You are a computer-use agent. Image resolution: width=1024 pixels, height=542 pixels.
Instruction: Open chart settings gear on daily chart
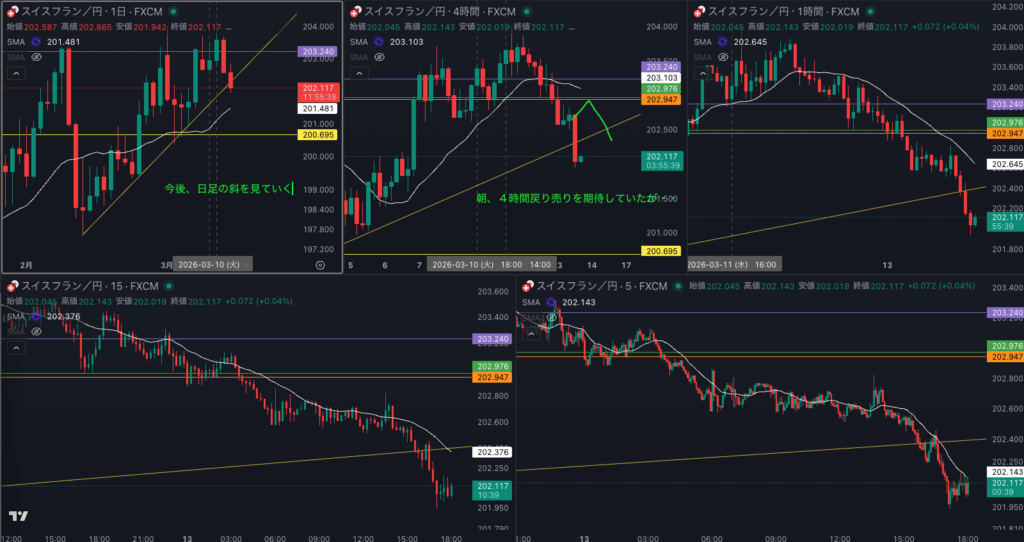click(x=320, y=265)
